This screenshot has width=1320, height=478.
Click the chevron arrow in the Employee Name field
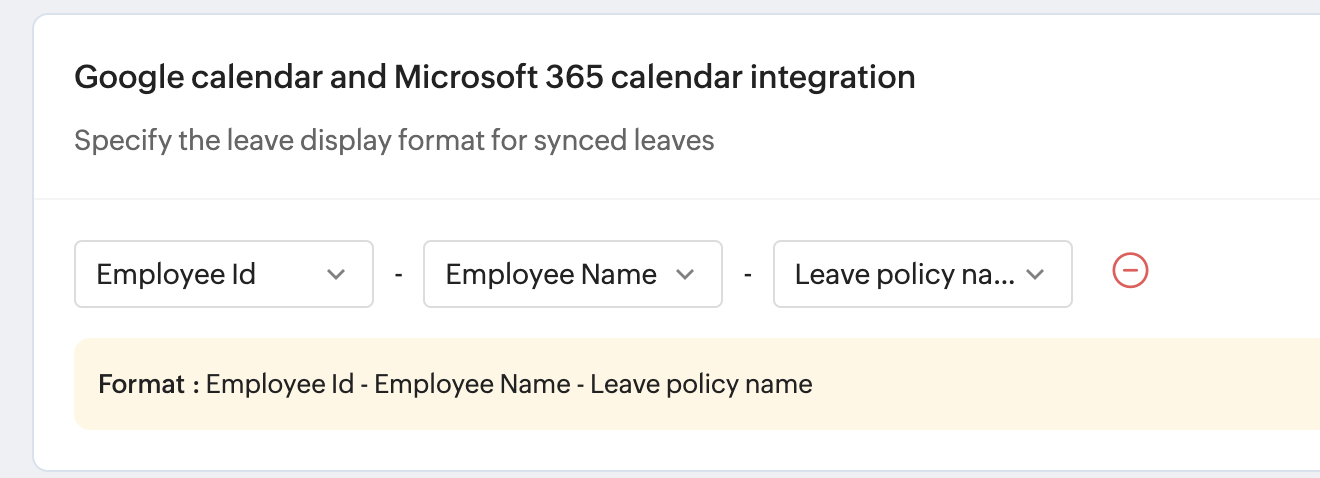tap(685, 274)
